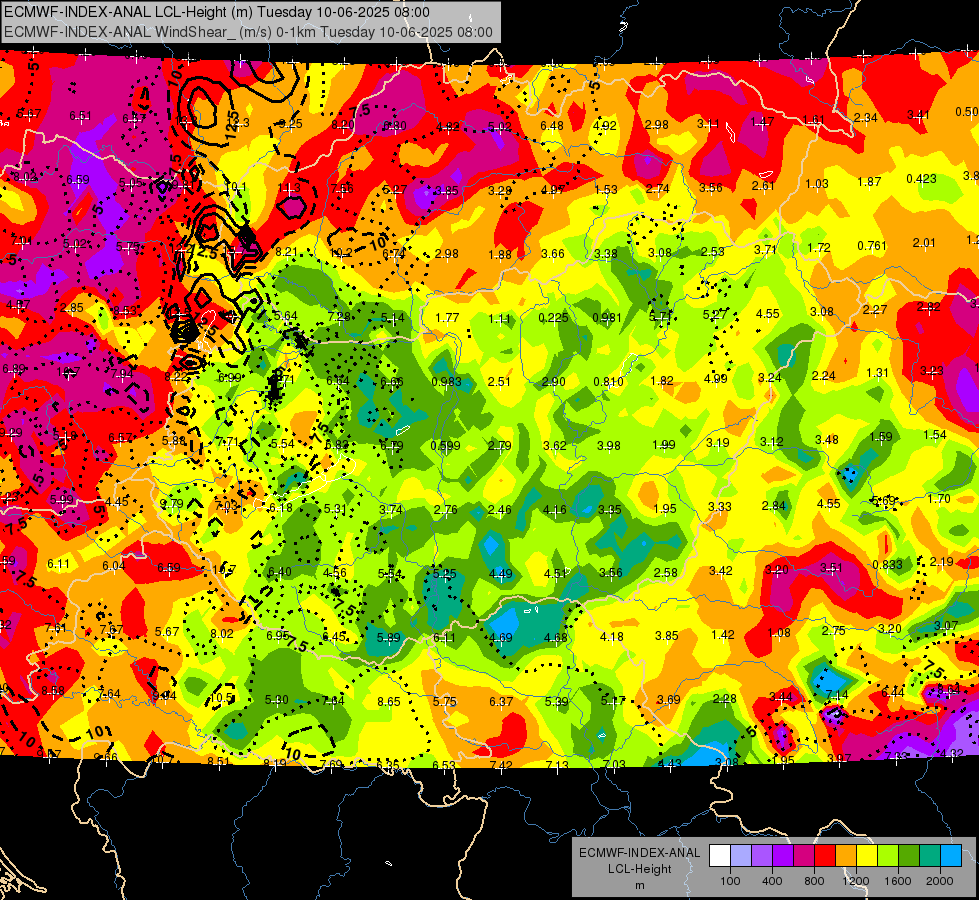Click the legend tick label 2000

click(940, 881)
